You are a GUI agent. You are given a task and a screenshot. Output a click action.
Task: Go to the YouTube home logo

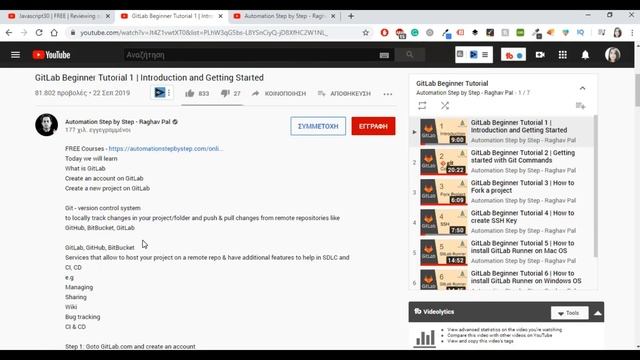51,55
